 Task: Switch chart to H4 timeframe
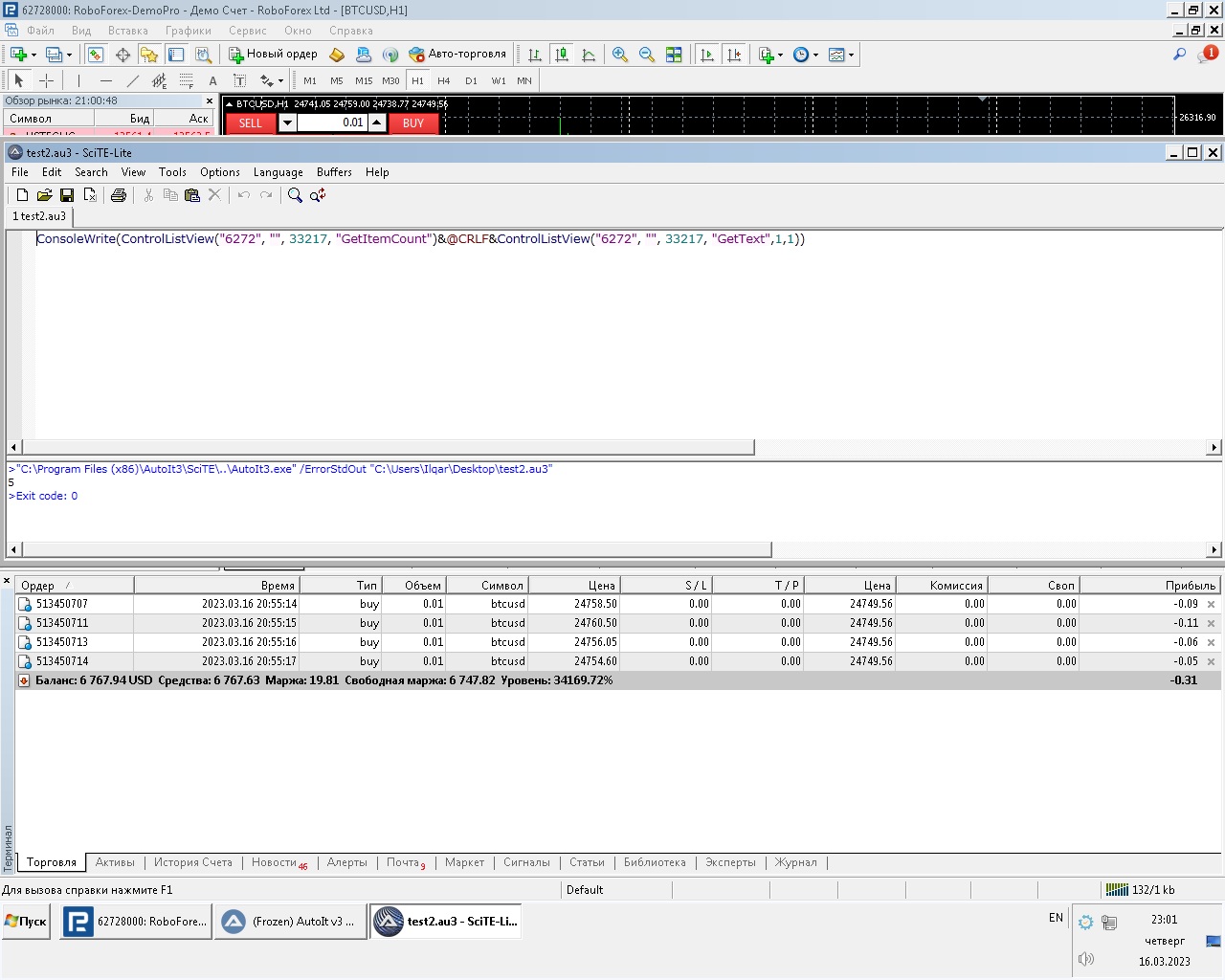pos(444,80)
